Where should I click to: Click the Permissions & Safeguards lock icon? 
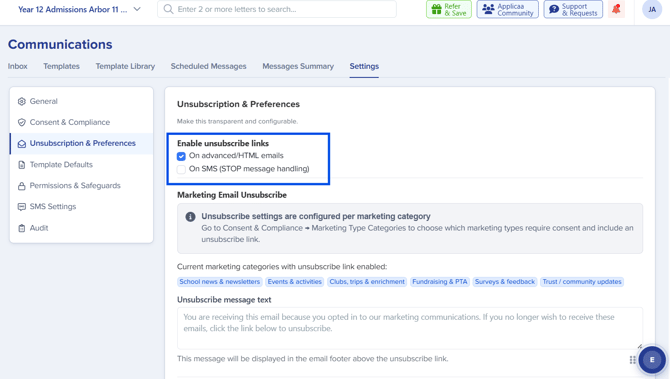22,186
